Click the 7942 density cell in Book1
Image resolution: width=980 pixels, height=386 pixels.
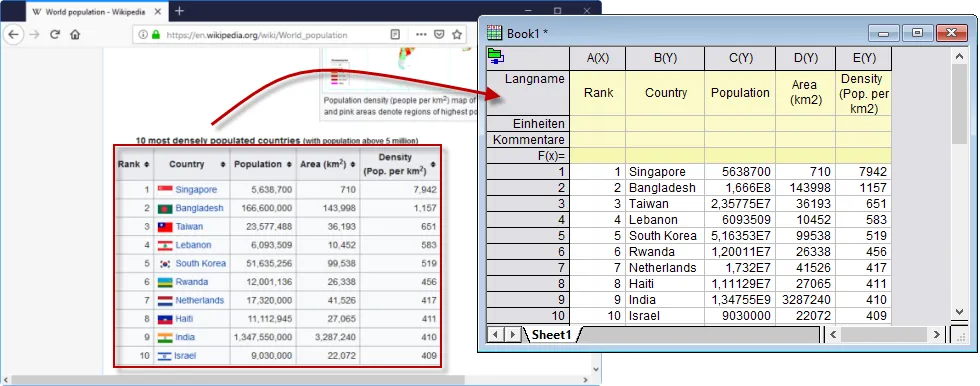(864, 172)
